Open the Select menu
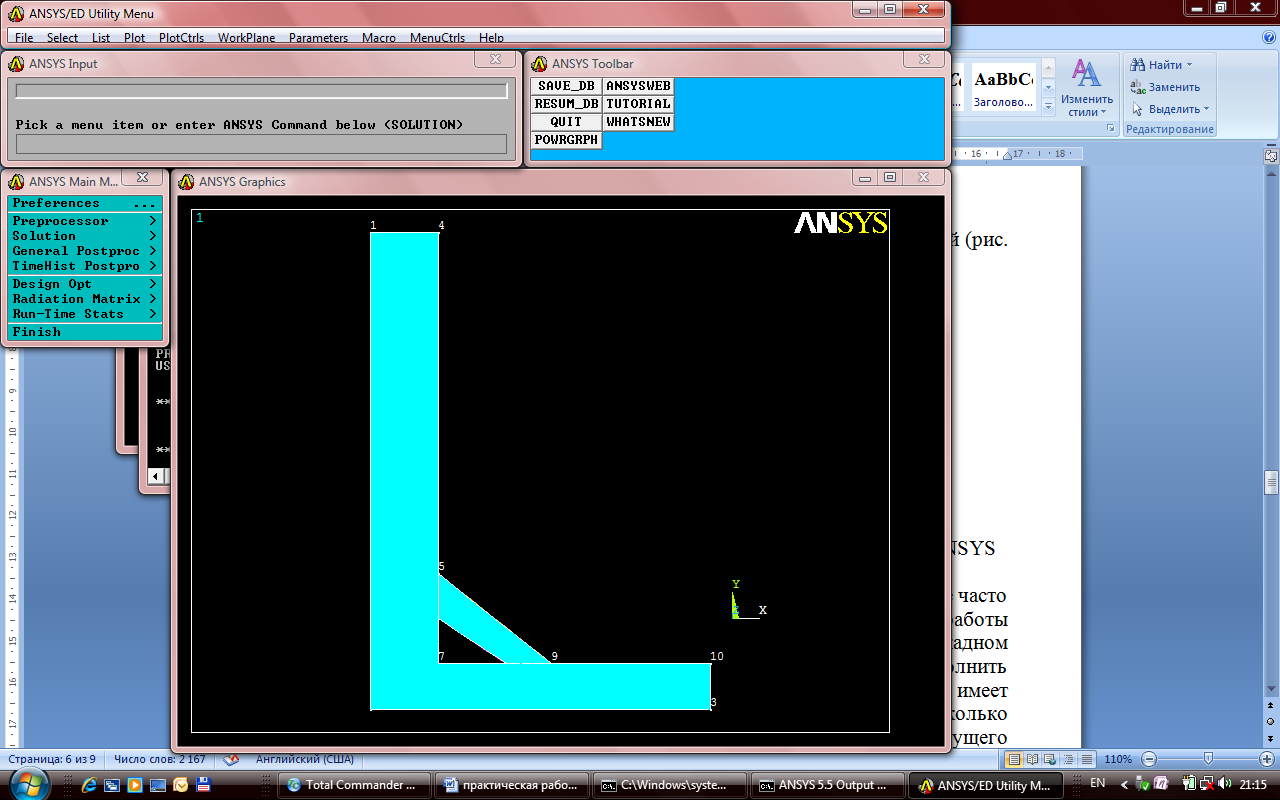 point(62,38)
